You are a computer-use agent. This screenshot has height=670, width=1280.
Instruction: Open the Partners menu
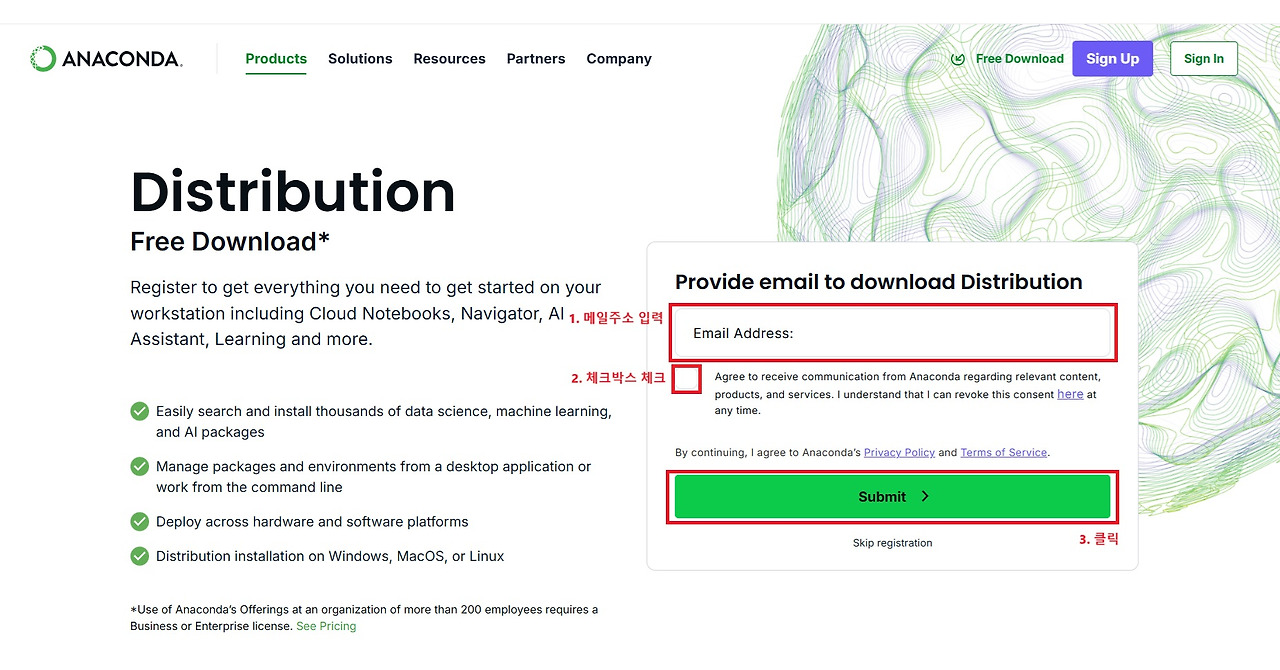tap(536, 59)
